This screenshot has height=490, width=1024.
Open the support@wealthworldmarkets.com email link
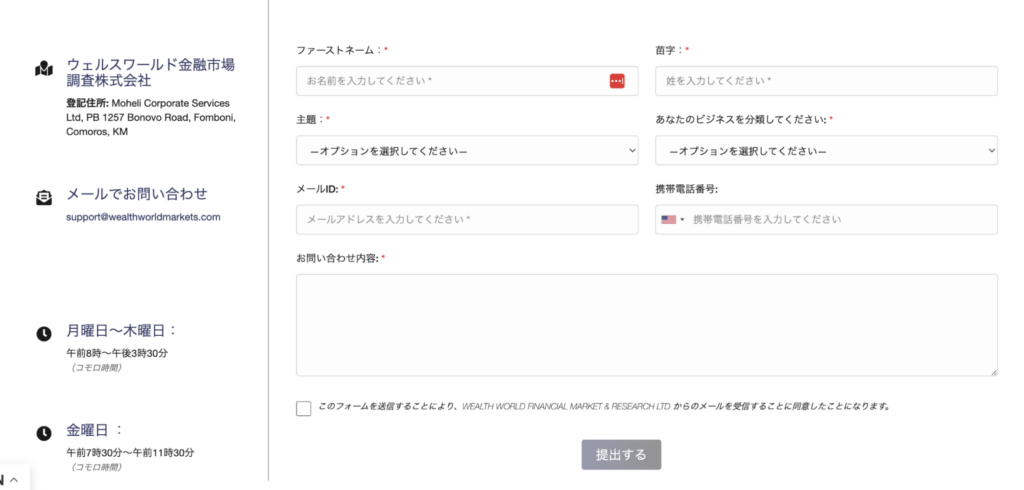[143, 217]
